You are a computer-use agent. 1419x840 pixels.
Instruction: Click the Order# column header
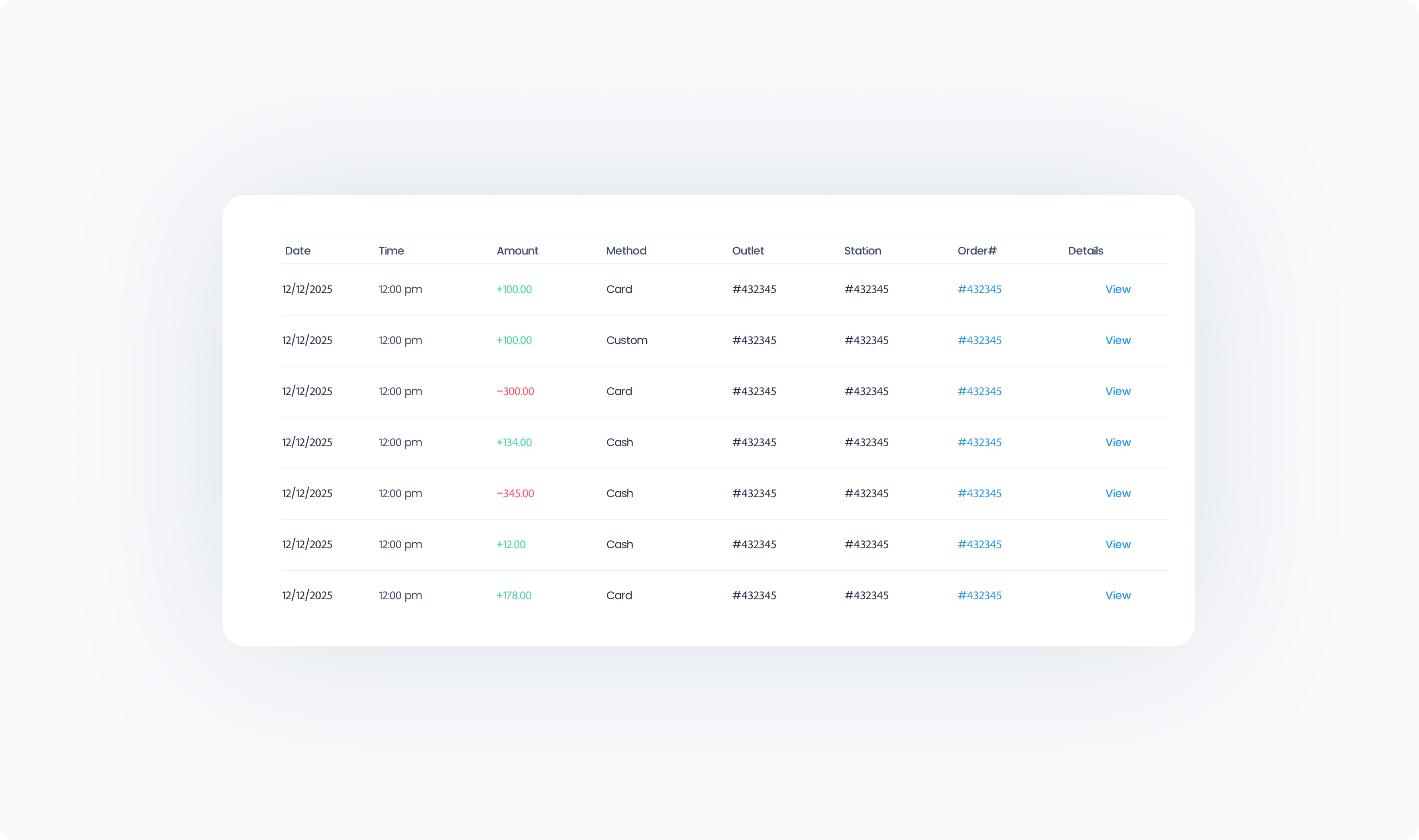(x=976, y=251)
